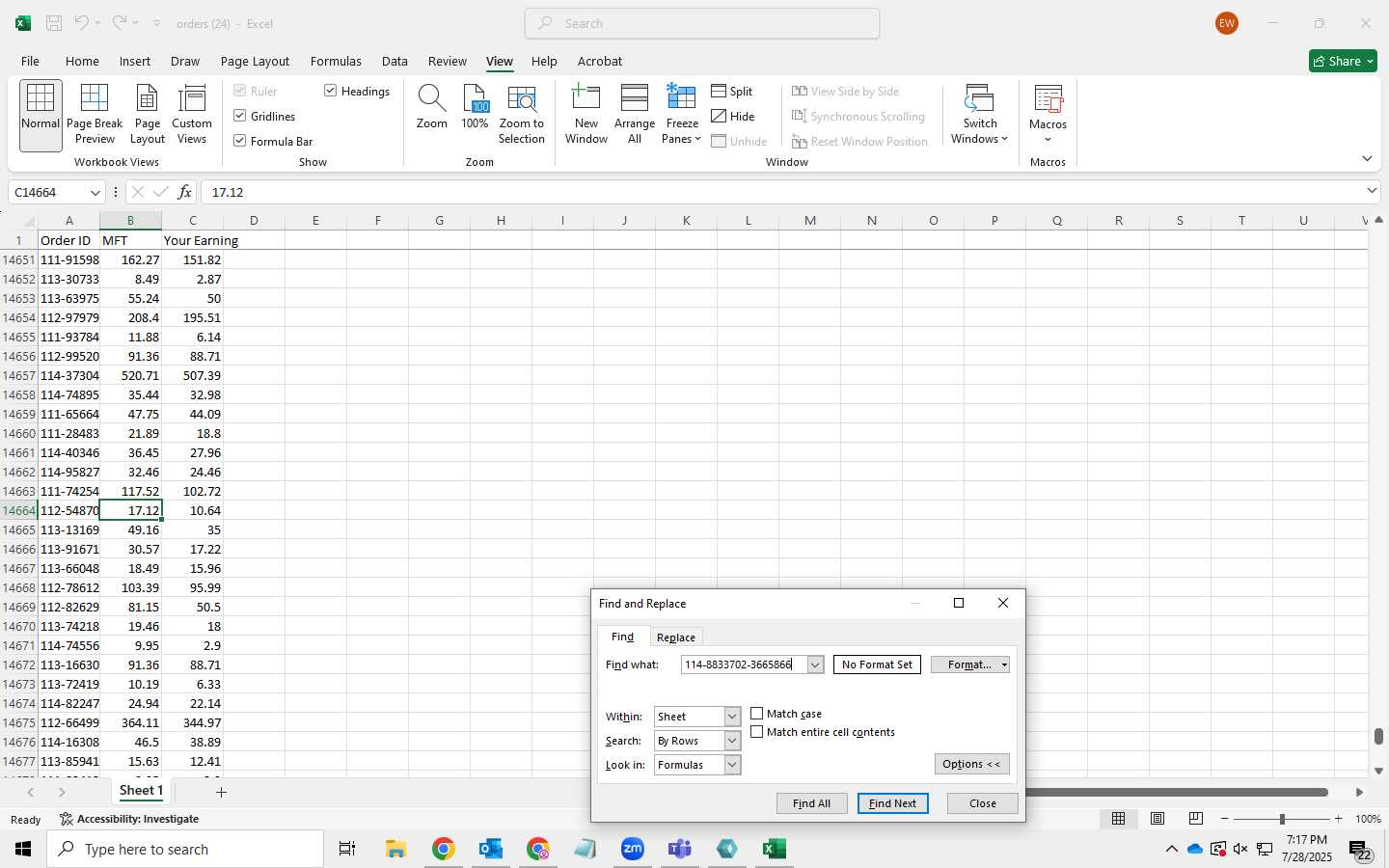Open the Name Box dropdown
This screenshot has height=868, width=1389.
(x=95, y=192)
